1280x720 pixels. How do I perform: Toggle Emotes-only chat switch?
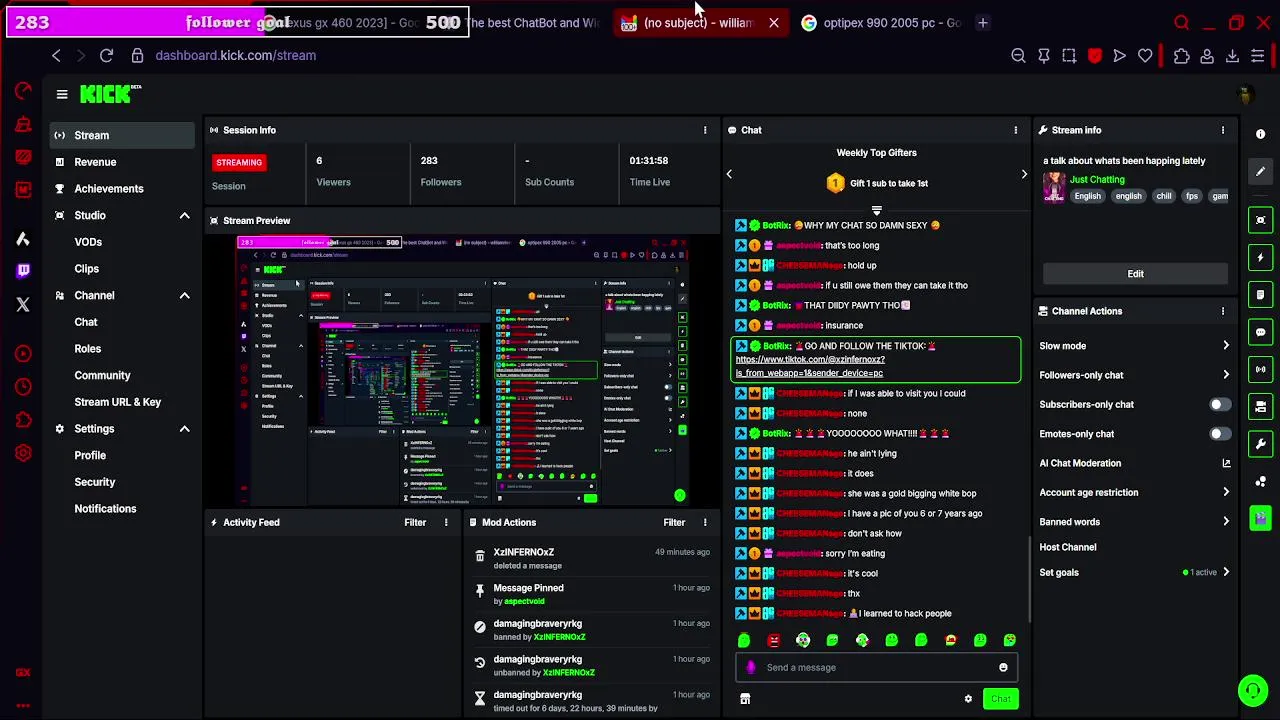(1220, 434)
